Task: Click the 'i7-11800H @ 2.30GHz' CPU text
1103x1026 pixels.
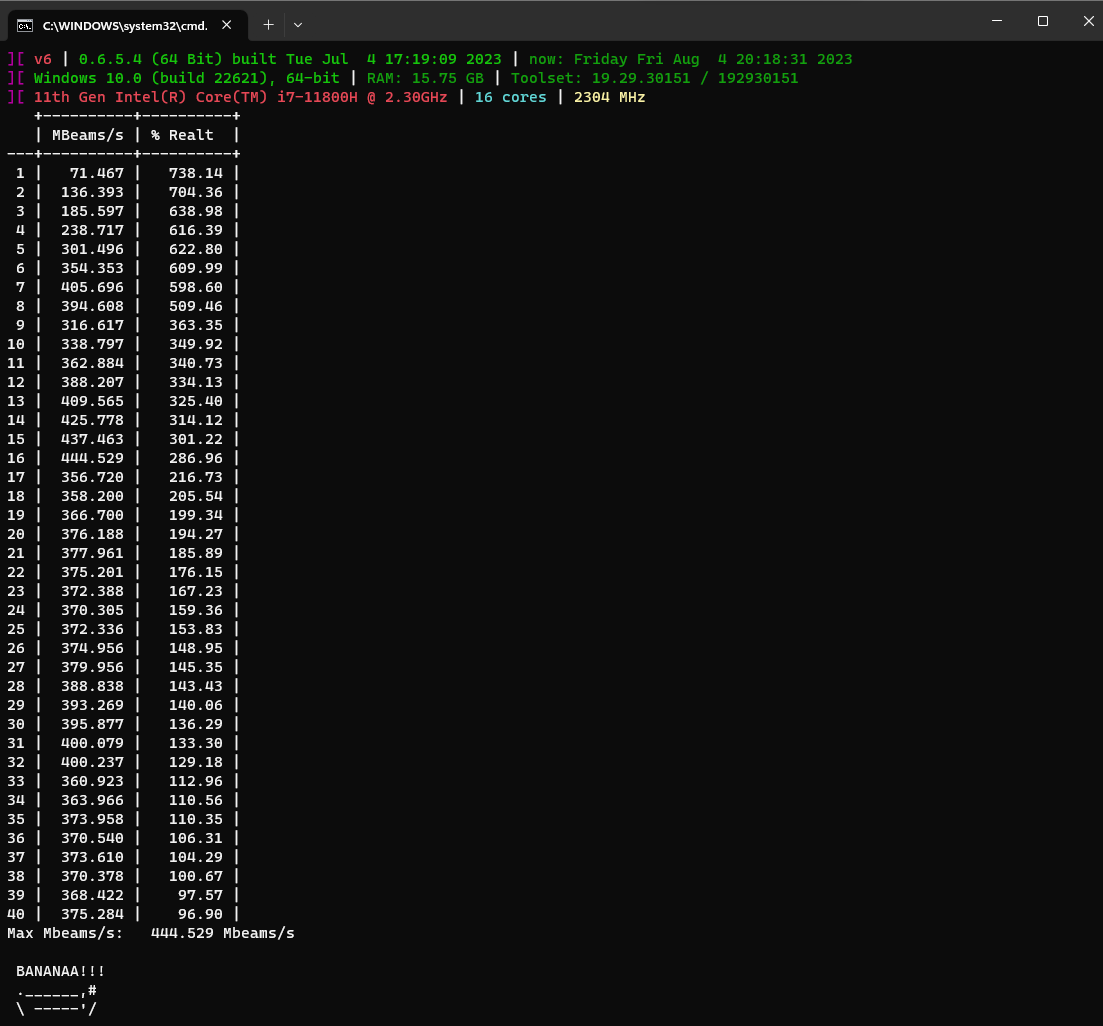Action: [362, 97]
